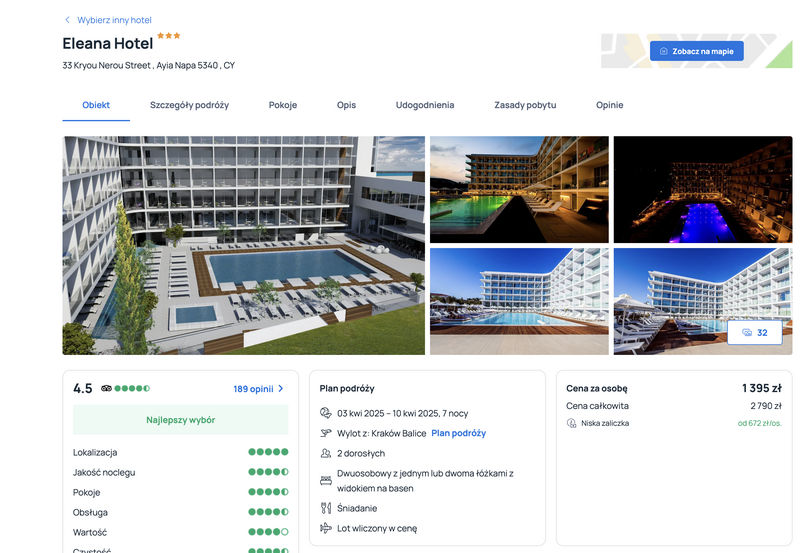
Task: Click the Tripadvisor owl icon
Action: click(106, 388)
